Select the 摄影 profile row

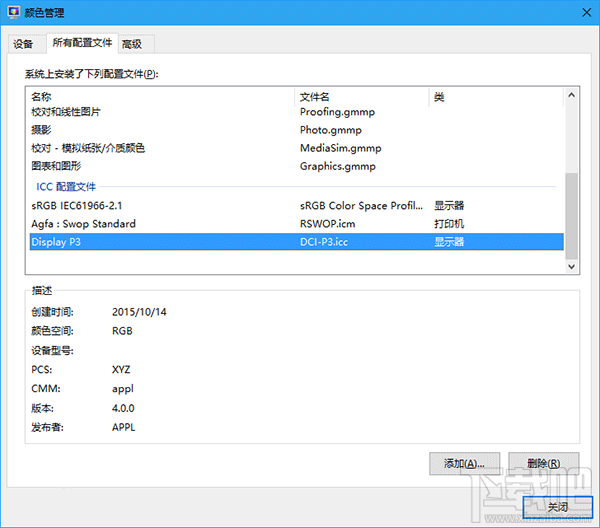[x=297, y=130]
